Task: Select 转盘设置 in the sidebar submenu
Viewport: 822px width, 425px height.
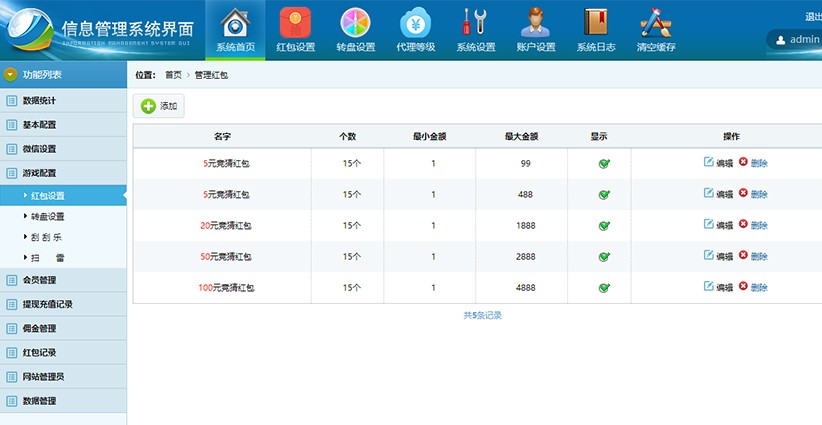Action: (x=47, y=216)
